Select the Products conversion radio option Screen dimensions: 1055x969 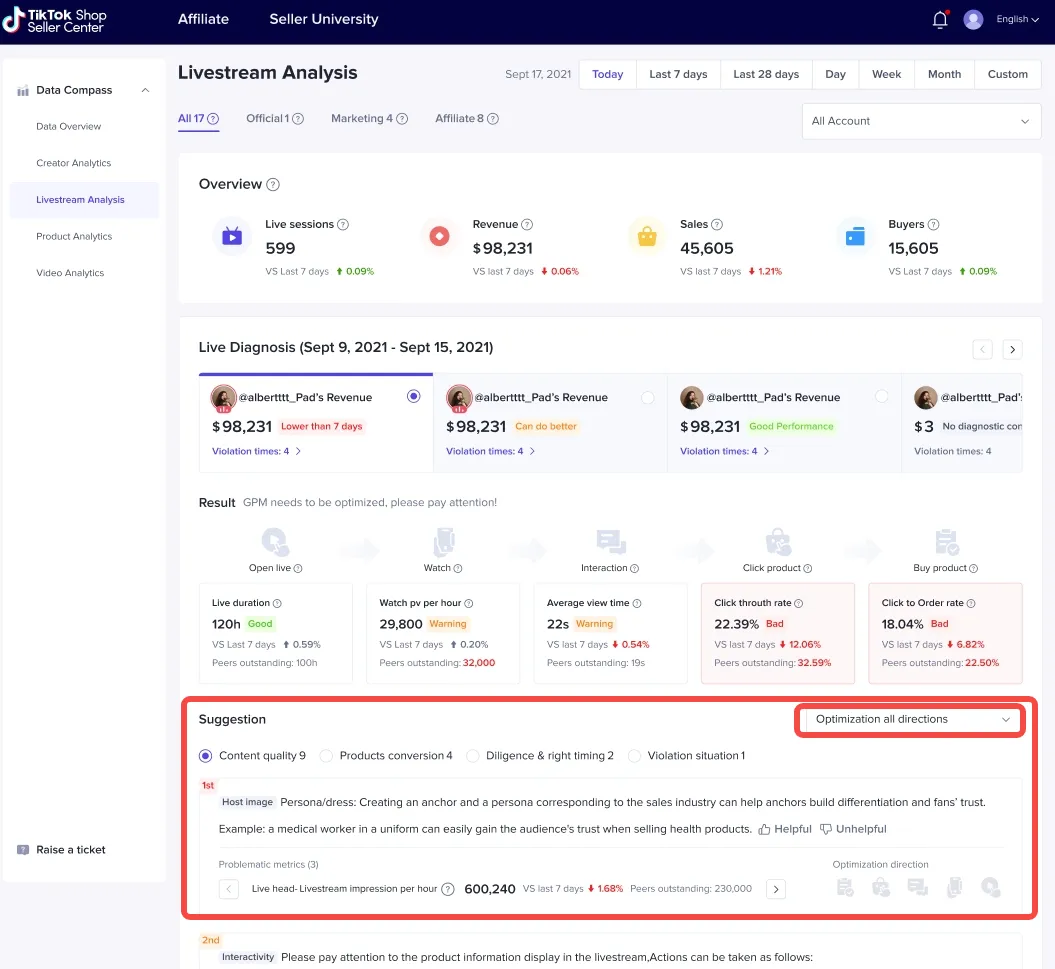326,756
